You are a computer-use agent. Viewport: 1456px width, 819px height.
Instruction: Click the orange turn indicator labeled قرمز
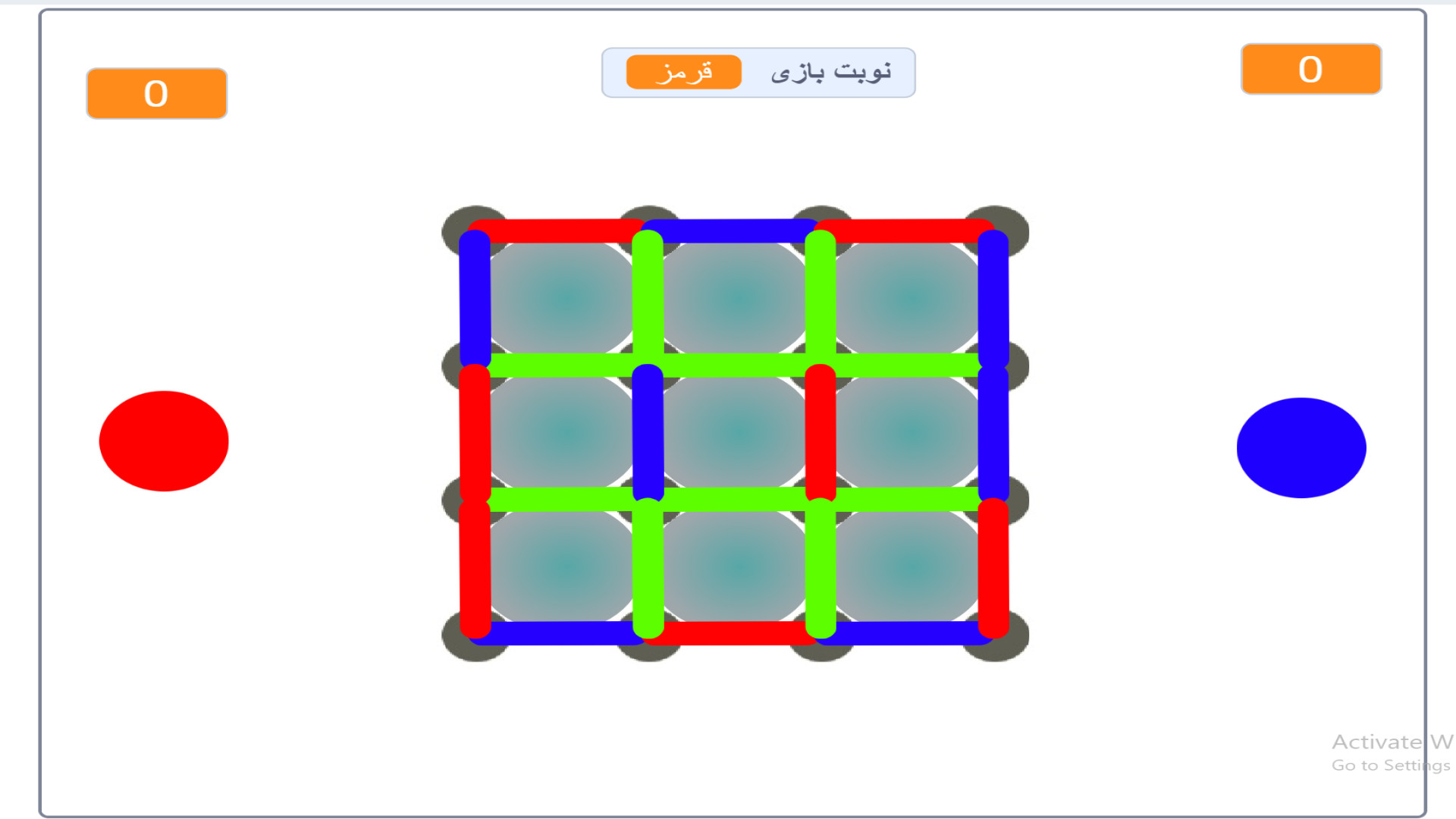pos(683,72)
